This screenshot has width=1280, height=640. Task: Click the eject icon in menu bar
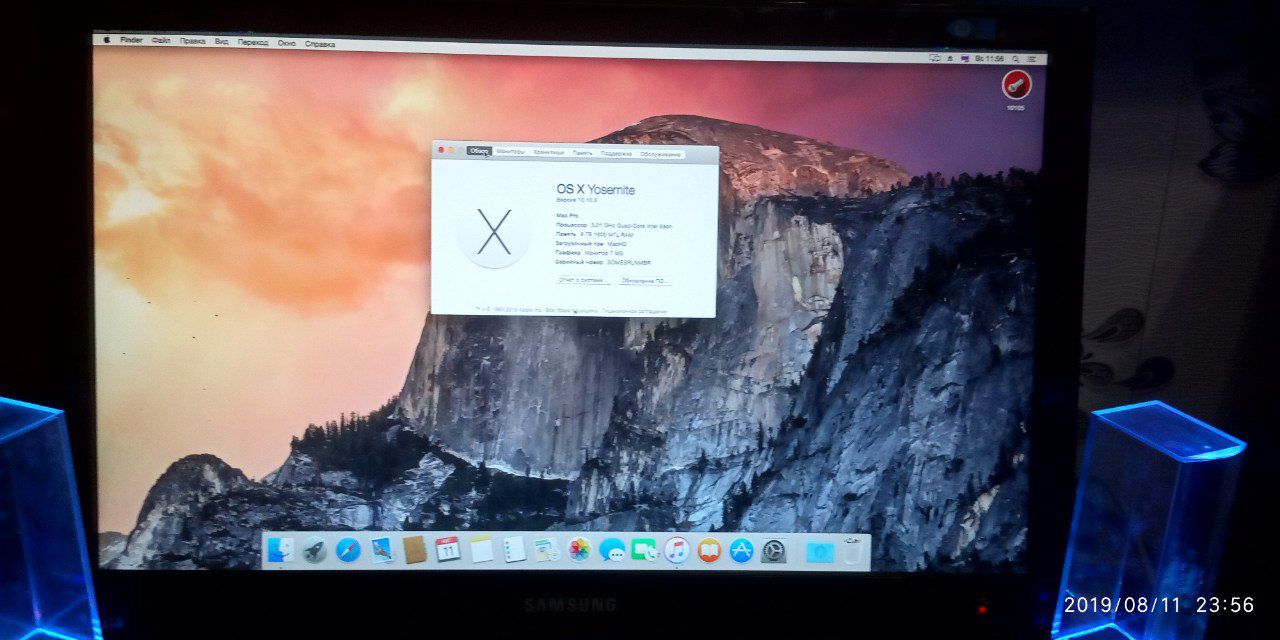[x=950, y=58]
